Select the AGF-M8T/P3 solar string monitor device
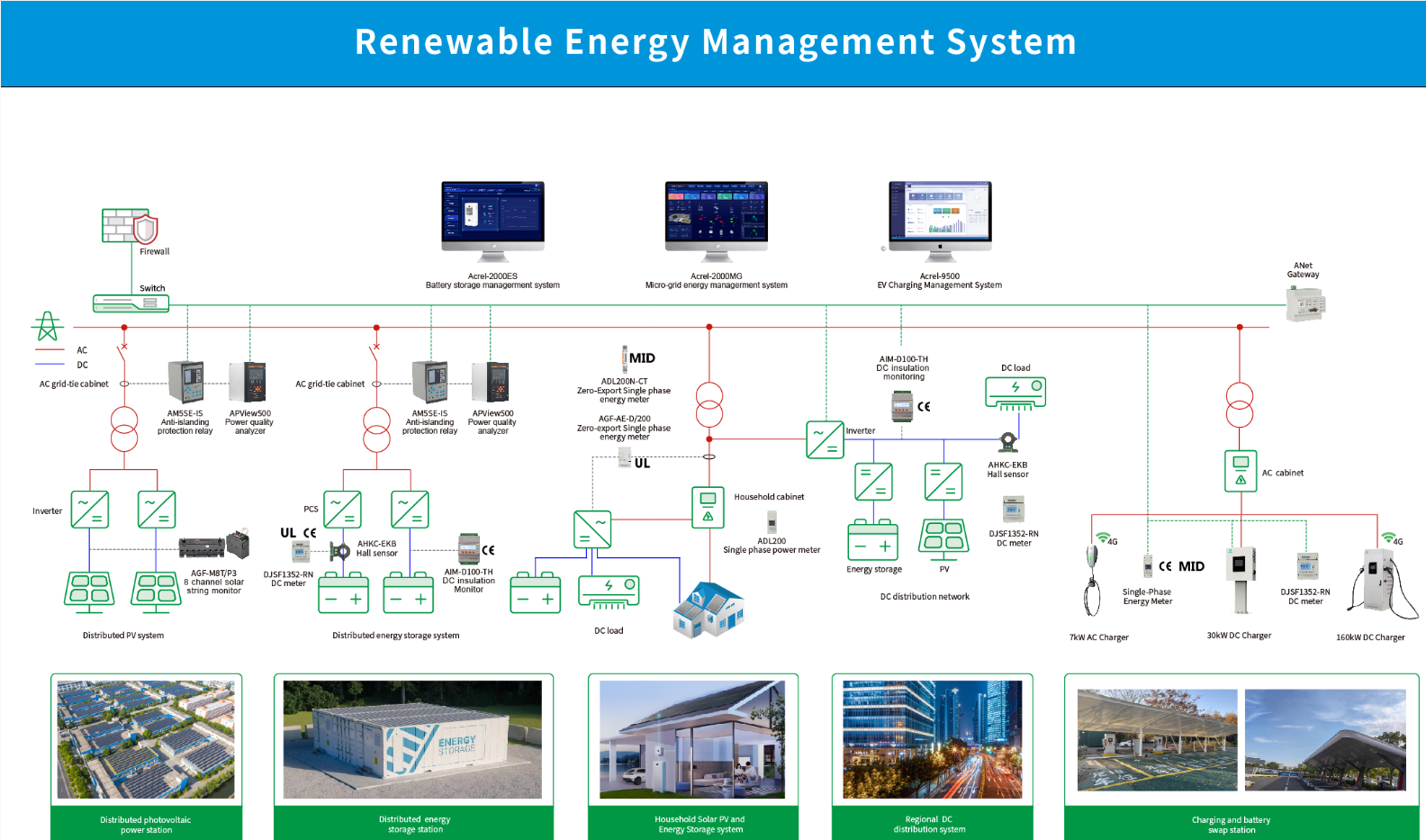The width and height of the screenshot is (1426, 840). (213, 545)
